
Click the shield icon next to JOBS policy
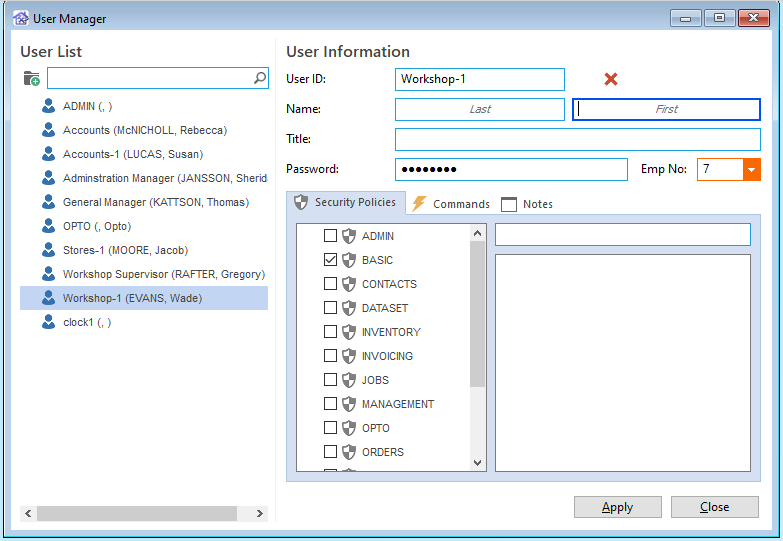pos(349,380)
